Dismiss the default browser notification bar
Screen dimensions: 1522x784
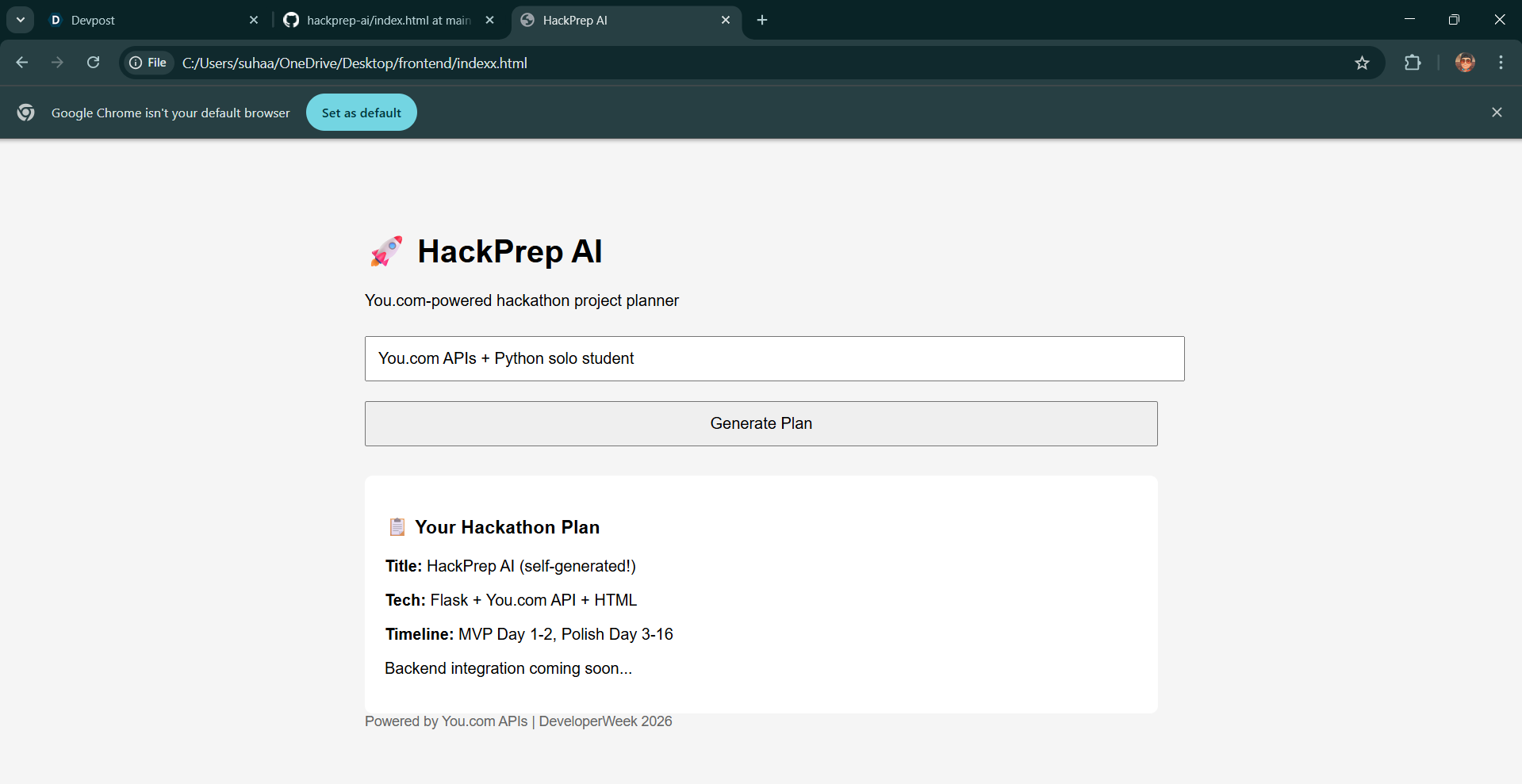1497,113
